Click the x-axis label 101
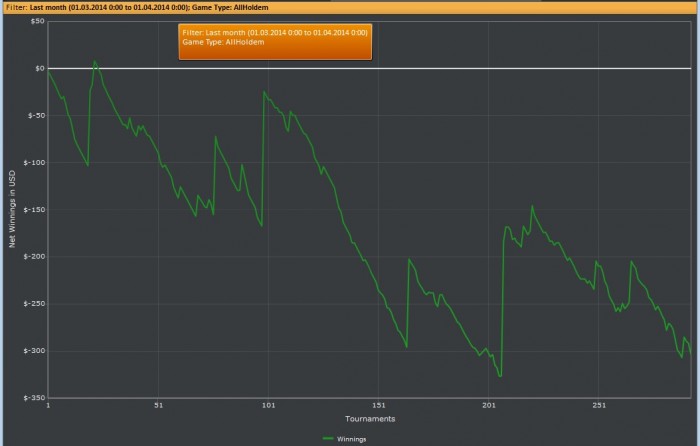This screenshot has height=446, width=700. (268, 405)
